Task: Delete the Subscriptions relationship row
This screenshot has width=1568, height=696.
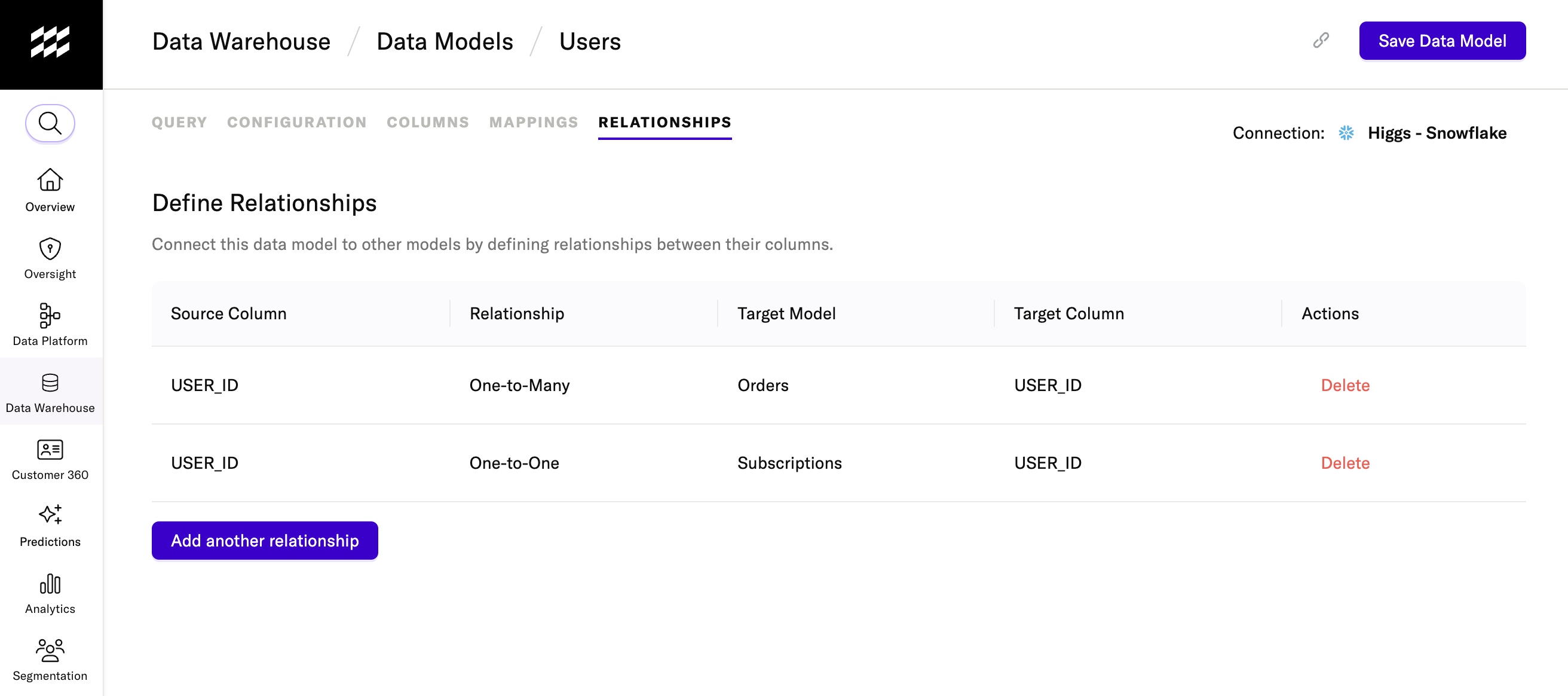Action: tap(1345, 463)
